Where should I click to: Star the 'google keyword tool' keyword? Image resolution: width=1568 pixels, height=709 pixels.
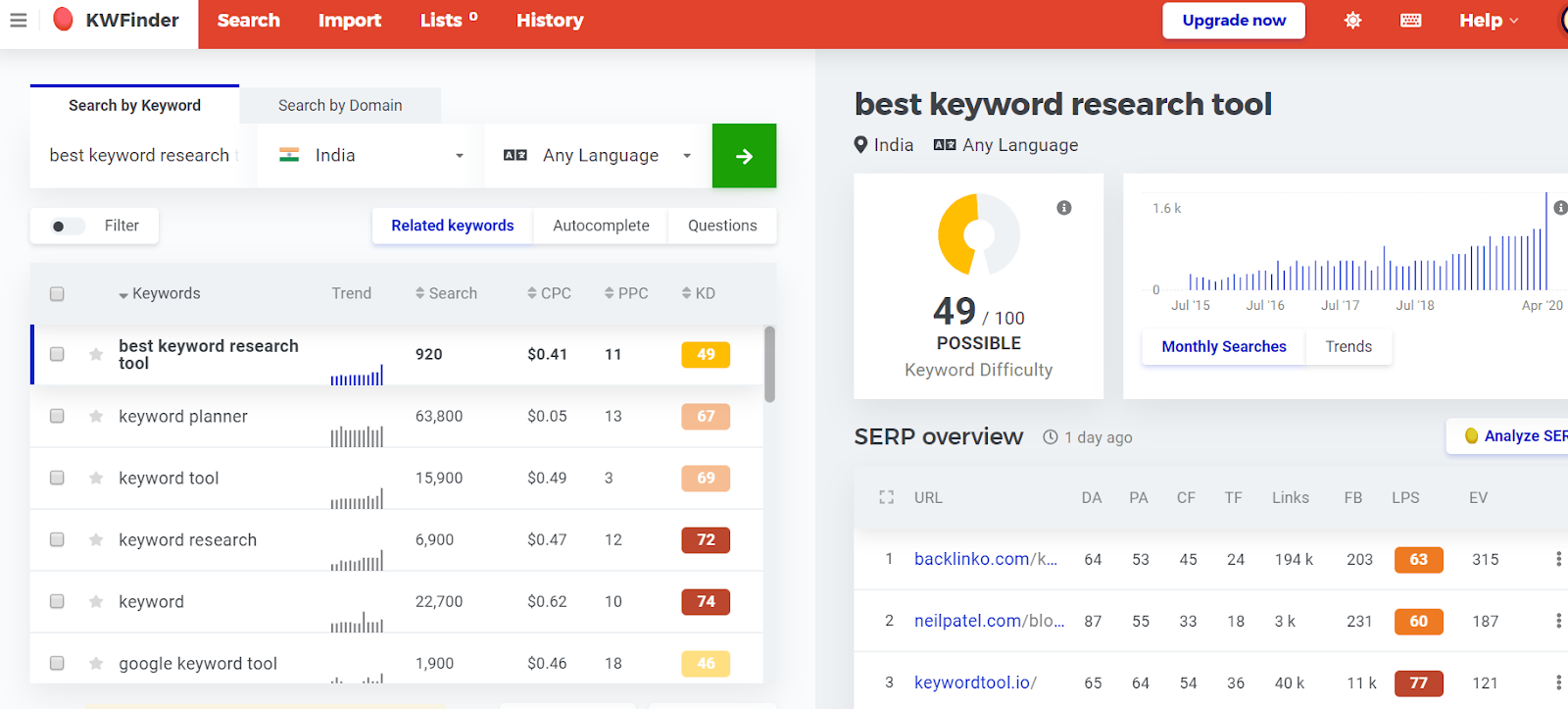pos(96,663)
